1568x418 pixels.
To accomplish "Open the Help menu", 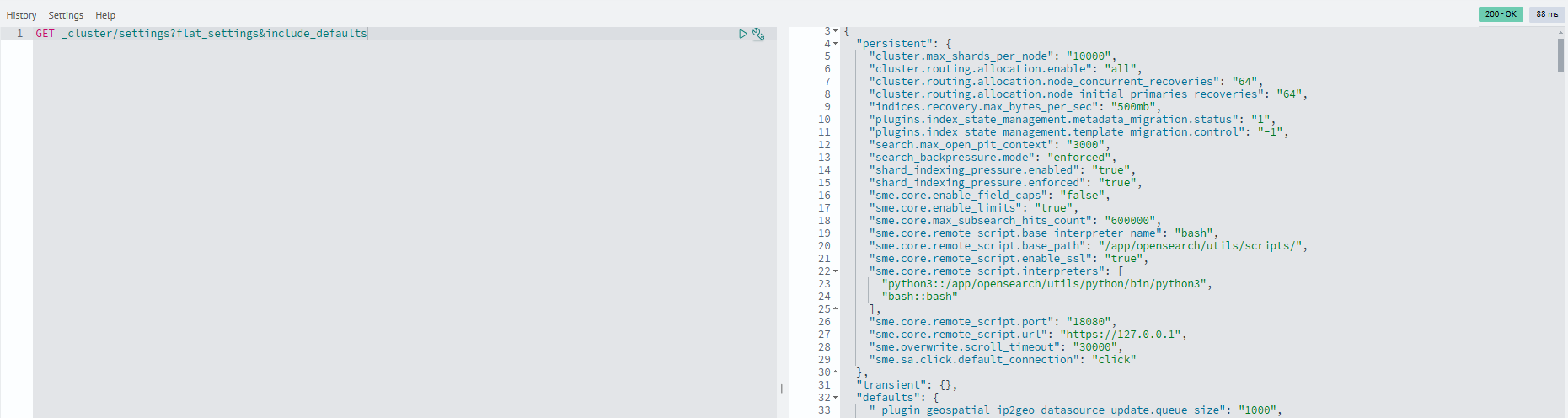I will pyautogui.click(x=105, y=15).
